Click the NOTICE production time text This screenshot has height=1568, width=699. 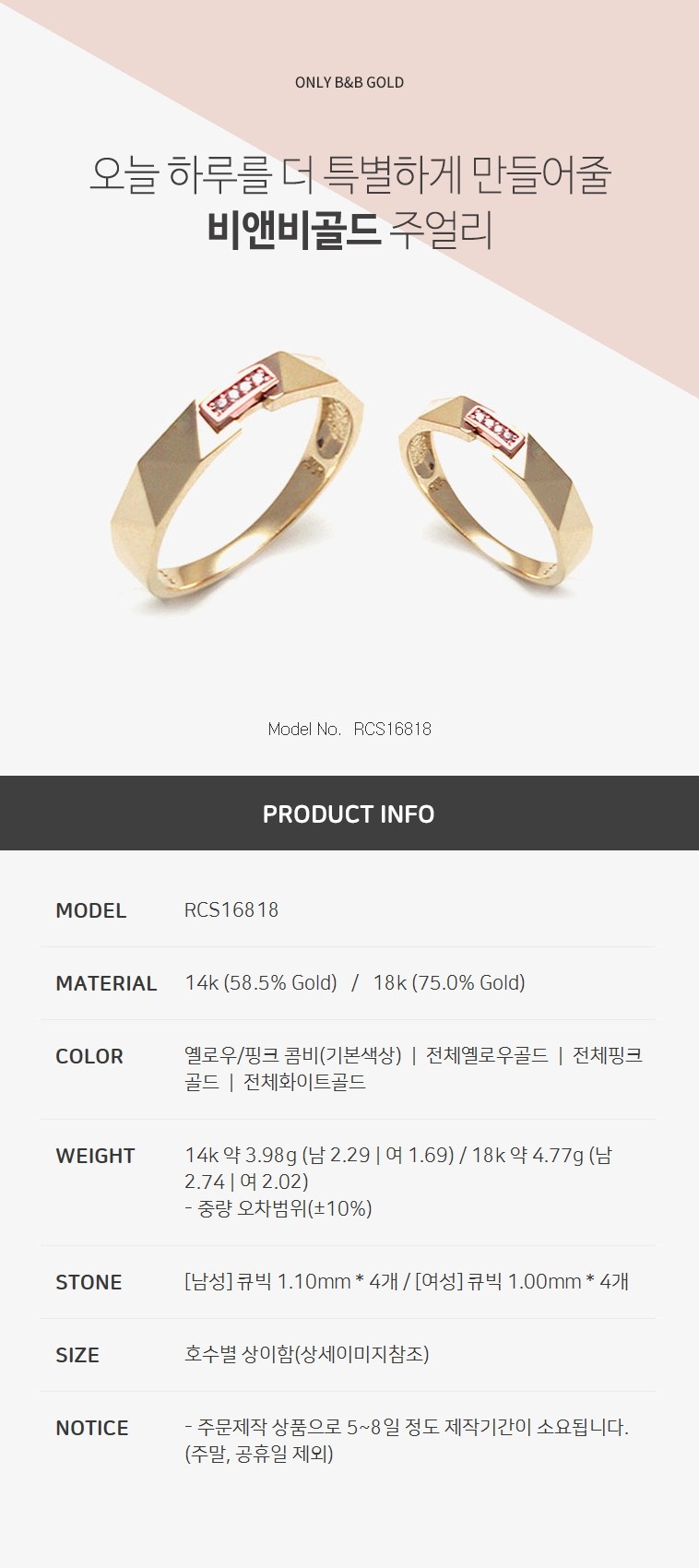click(407, 1440)
